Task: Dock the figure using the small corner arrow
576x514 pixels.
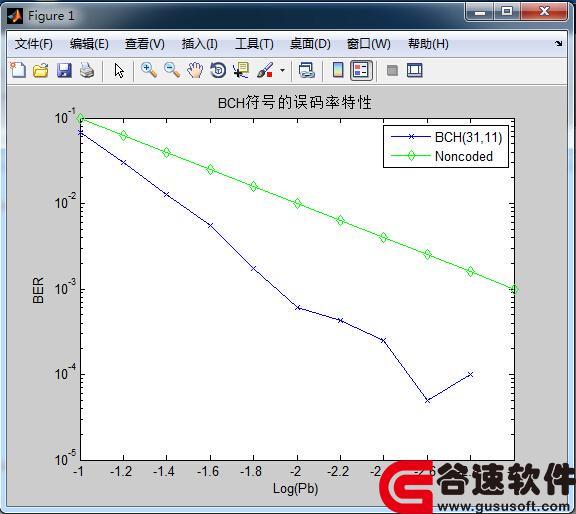Action: (x=558, y=43)
